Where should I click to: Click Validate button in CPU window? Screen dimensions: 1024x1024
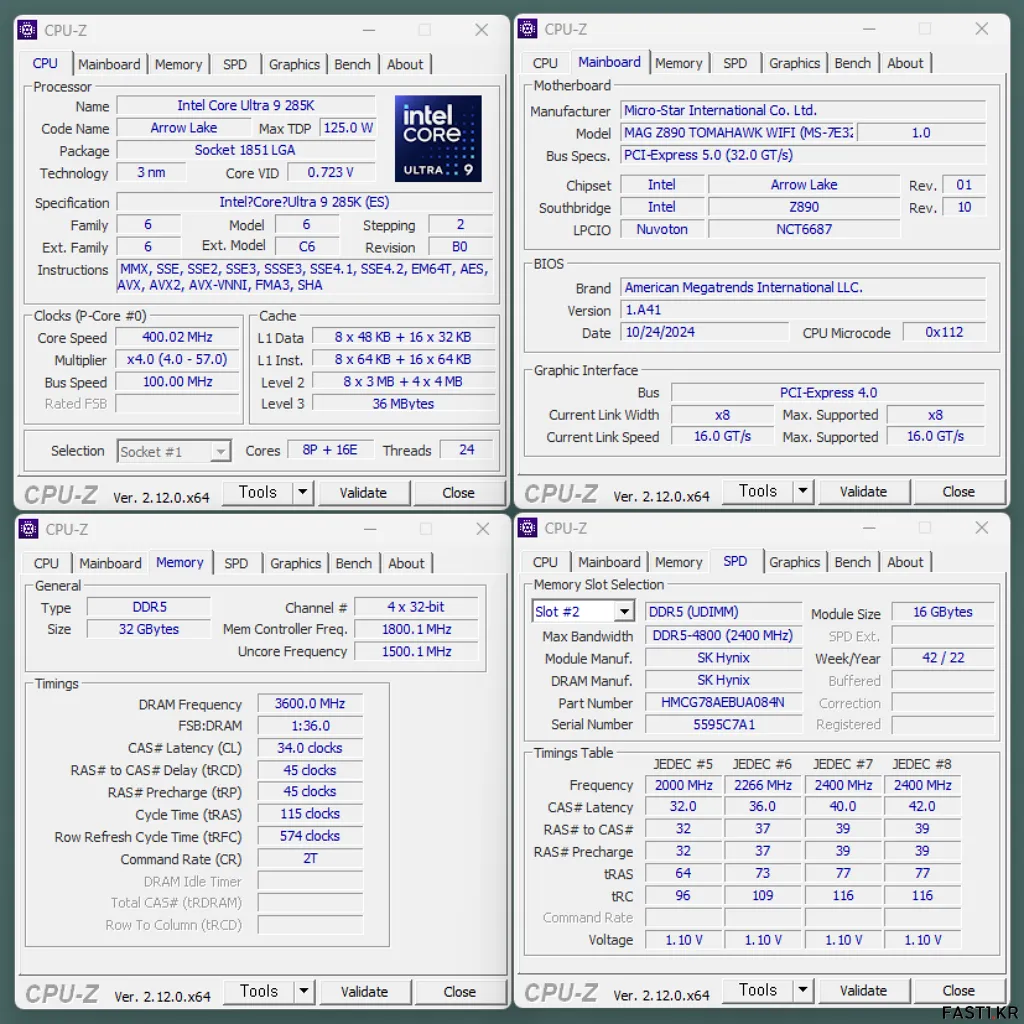tap(363, 492)
